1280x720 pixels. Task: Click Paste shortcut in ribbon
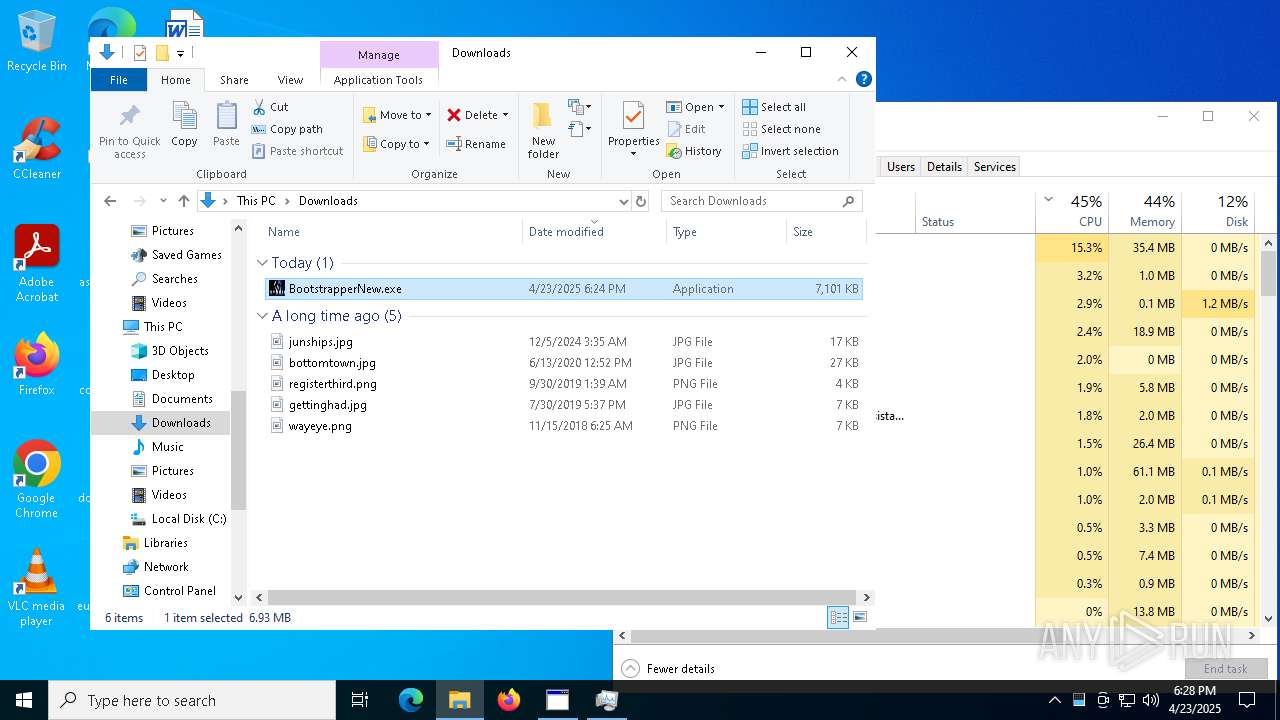tap(297, 151)
